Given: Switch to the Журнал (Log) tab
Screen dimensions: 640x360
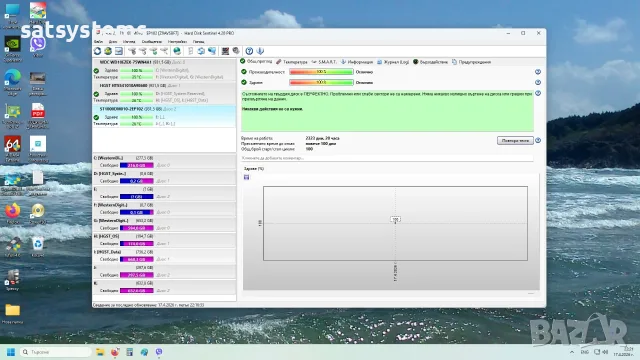Looking at the screenshot, I should 393,62.
